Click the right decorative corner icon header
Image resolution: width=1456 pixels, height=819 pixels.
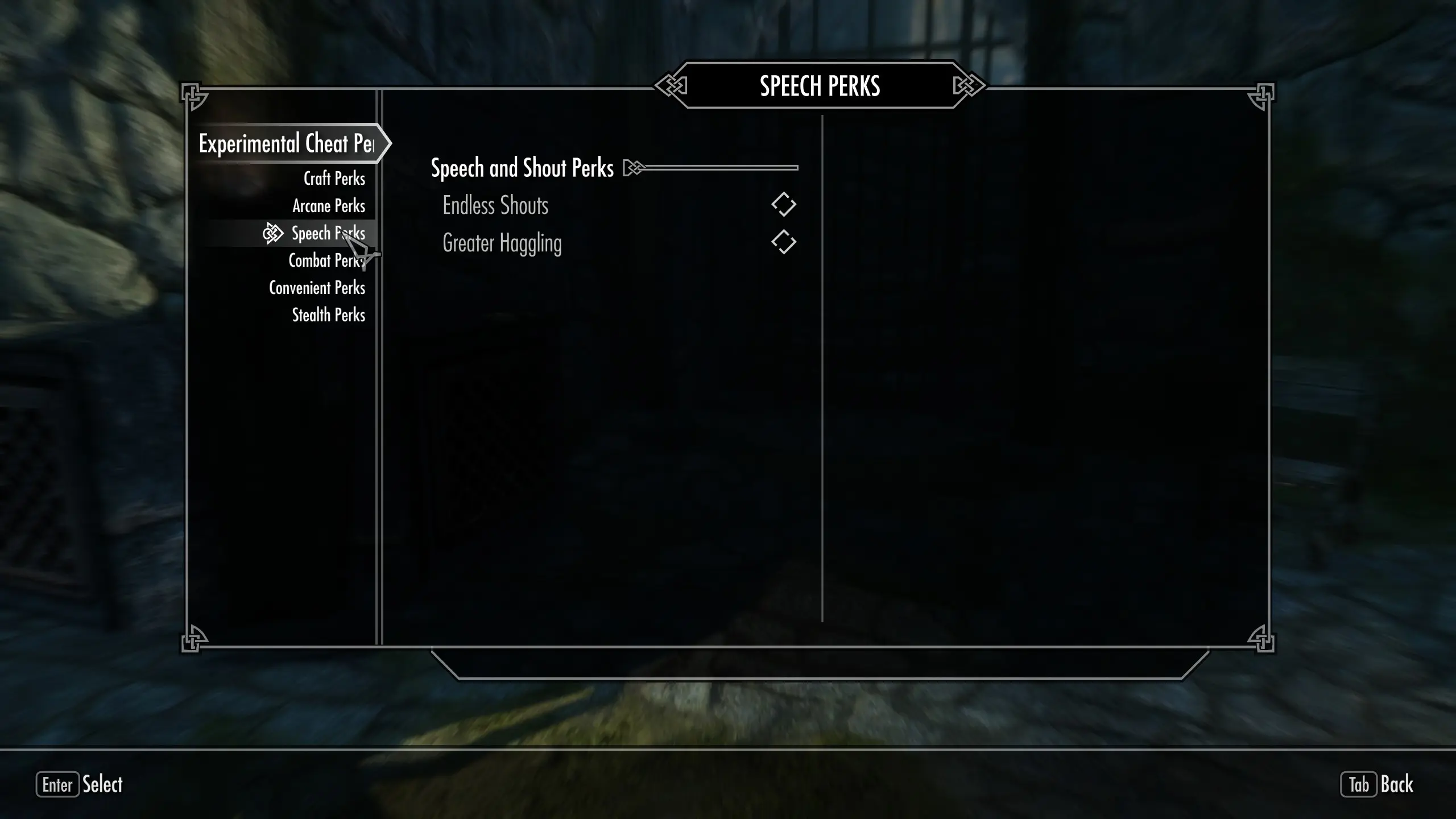click(967, 86)
